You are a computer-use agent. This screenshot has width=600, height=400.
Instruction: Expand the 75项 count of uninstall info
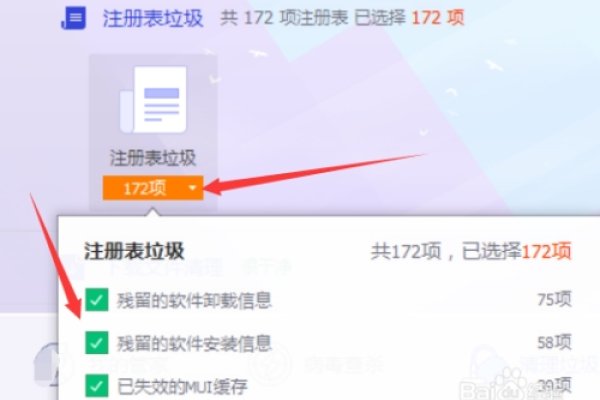554,299
